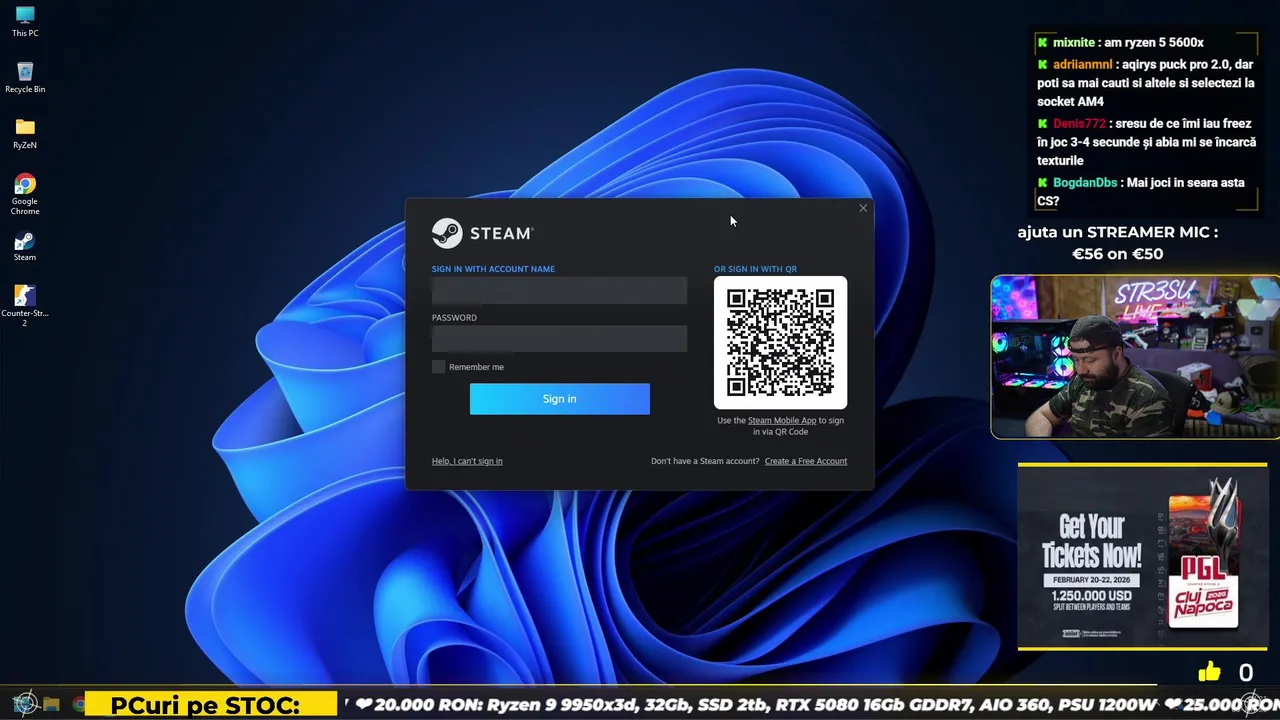The height and width of the screenshot is (720, 1280).
Task: Click the 'SIGN IN WITH ACCOUNT NAME' label
Action: pos(493,269)
